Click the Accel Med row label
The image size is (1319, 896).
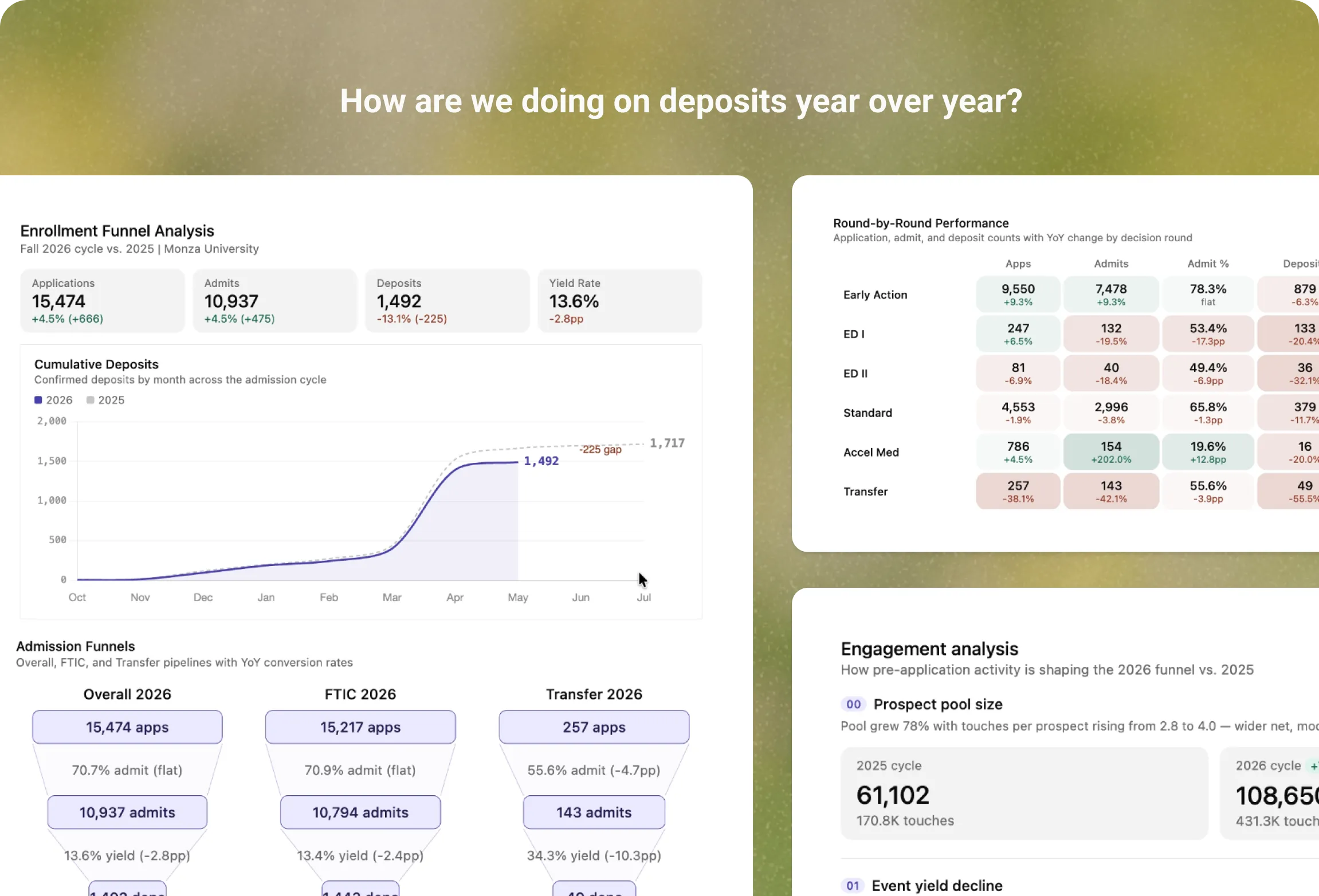click(x=871, y=453)
